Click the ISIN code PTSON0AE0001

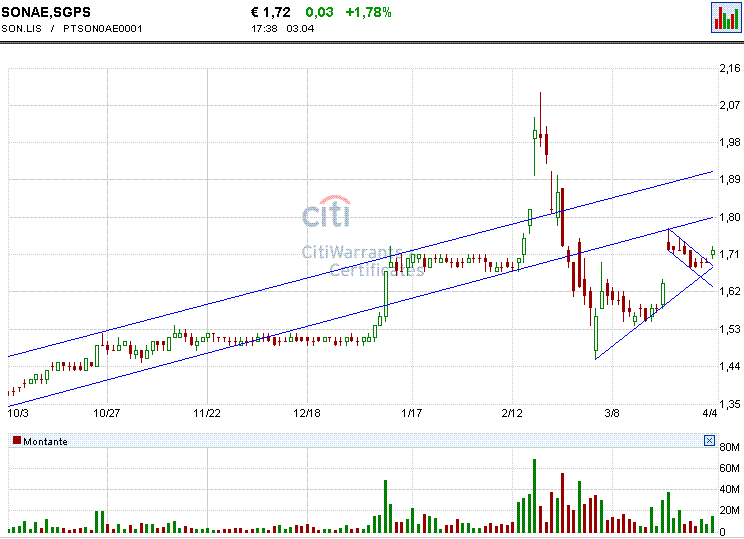[102, 28]
